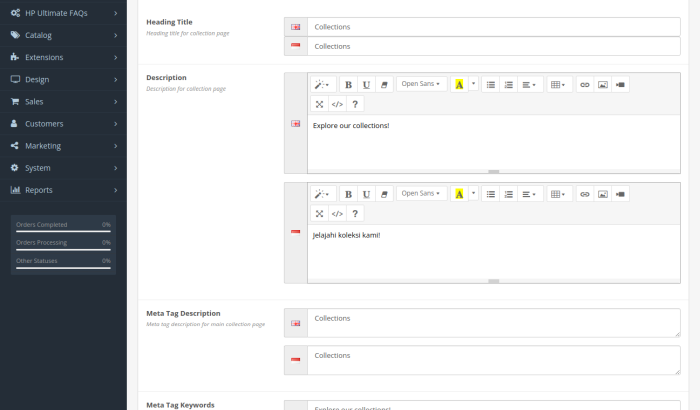Toggle fullscreen in English description editor
Image resolution: width=700 pixels, height=410 pixels.
coord(319,104)
